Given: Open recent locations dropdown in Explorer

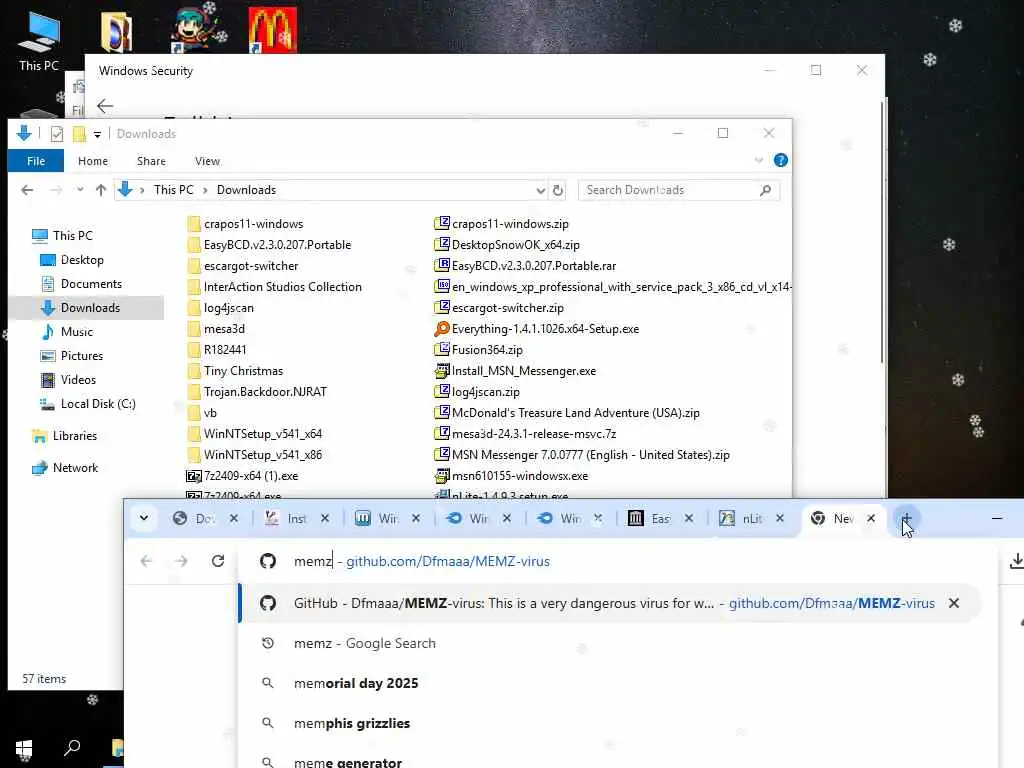Looking at the screenshot, I should [x=80, y=190].
